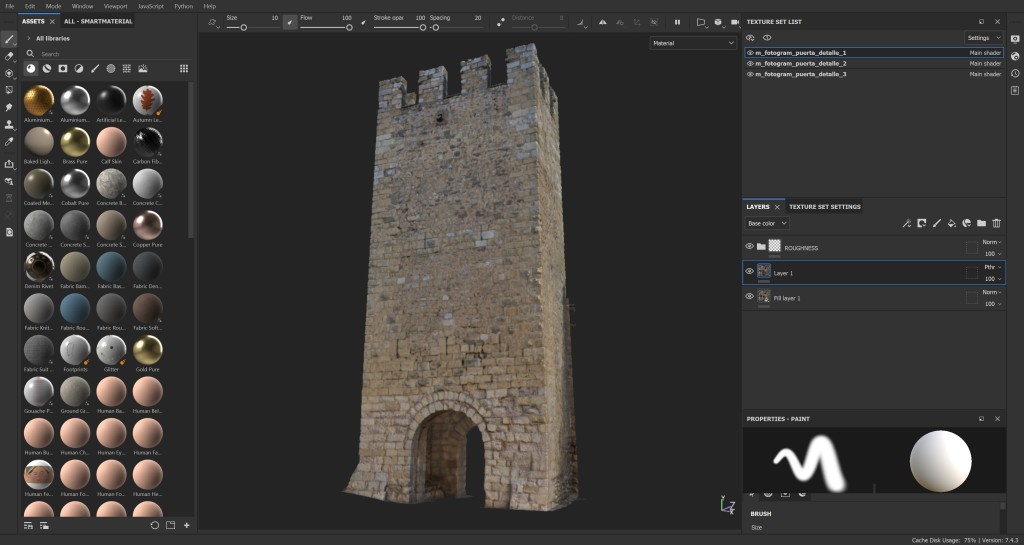Create a new folder in Layers panel
This screenshot has height=545, width=1024.
(981, 223)
